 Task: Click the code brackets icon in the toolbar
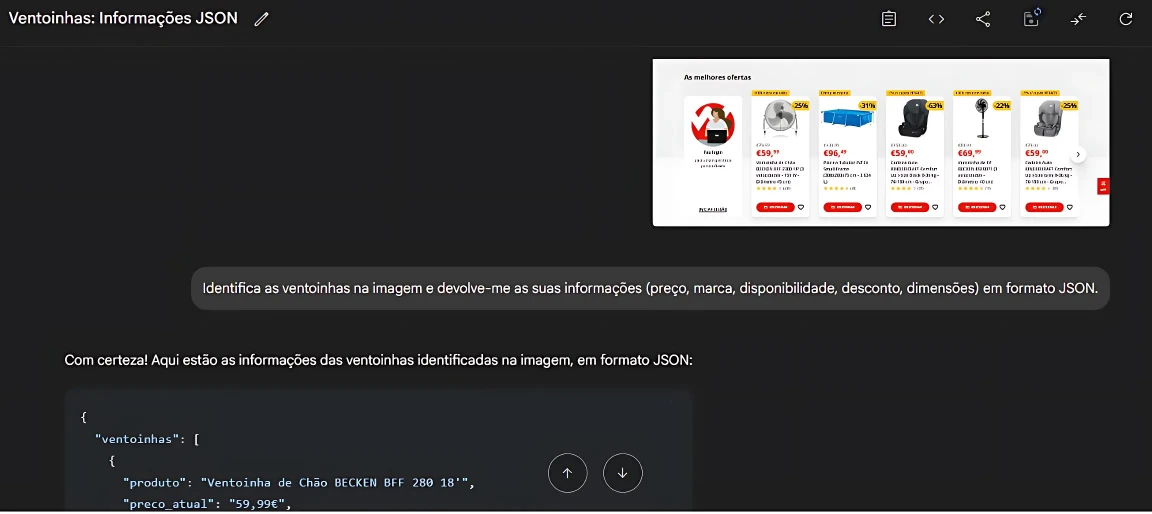point(936,19)
